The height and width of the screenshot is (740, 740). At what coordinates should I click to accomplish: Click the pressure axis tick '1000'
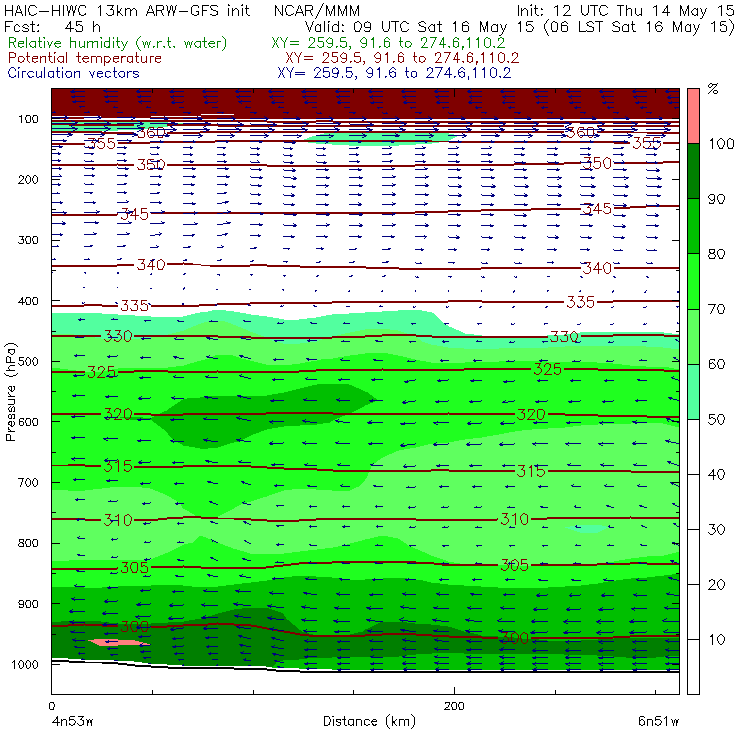click(x=25, y=664)
